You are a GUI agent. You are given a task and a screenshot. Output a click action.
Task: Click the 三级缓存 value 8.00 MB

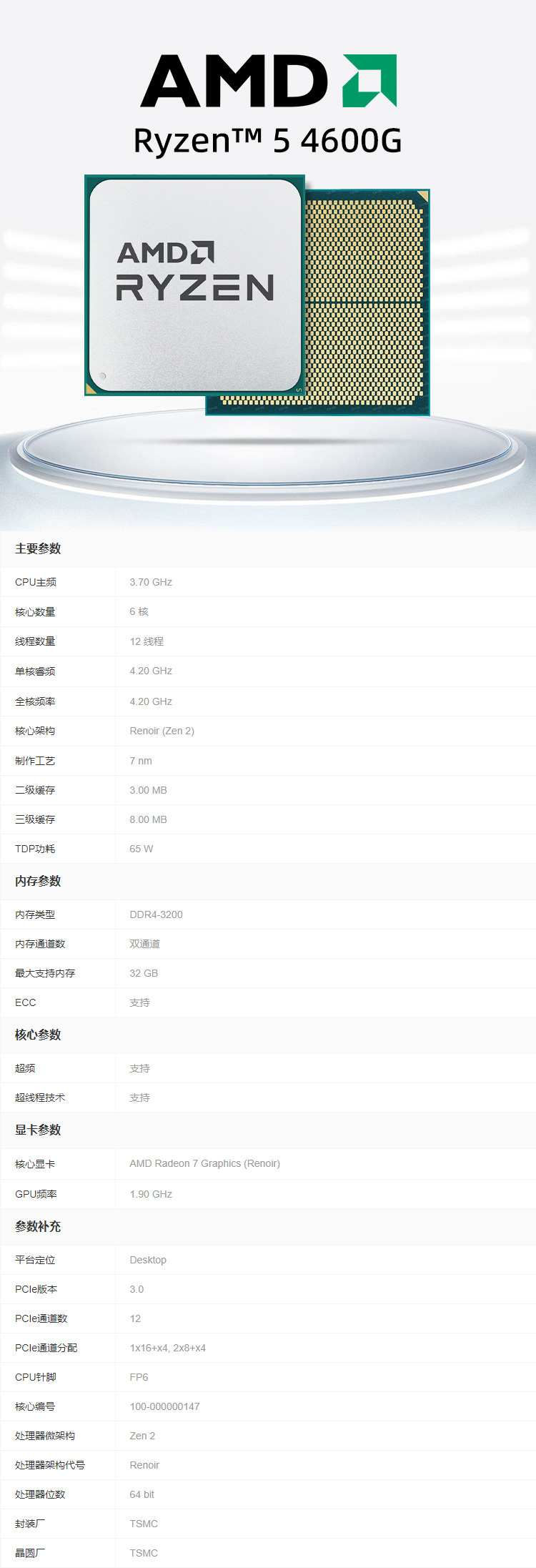click(x=148, y=819)
